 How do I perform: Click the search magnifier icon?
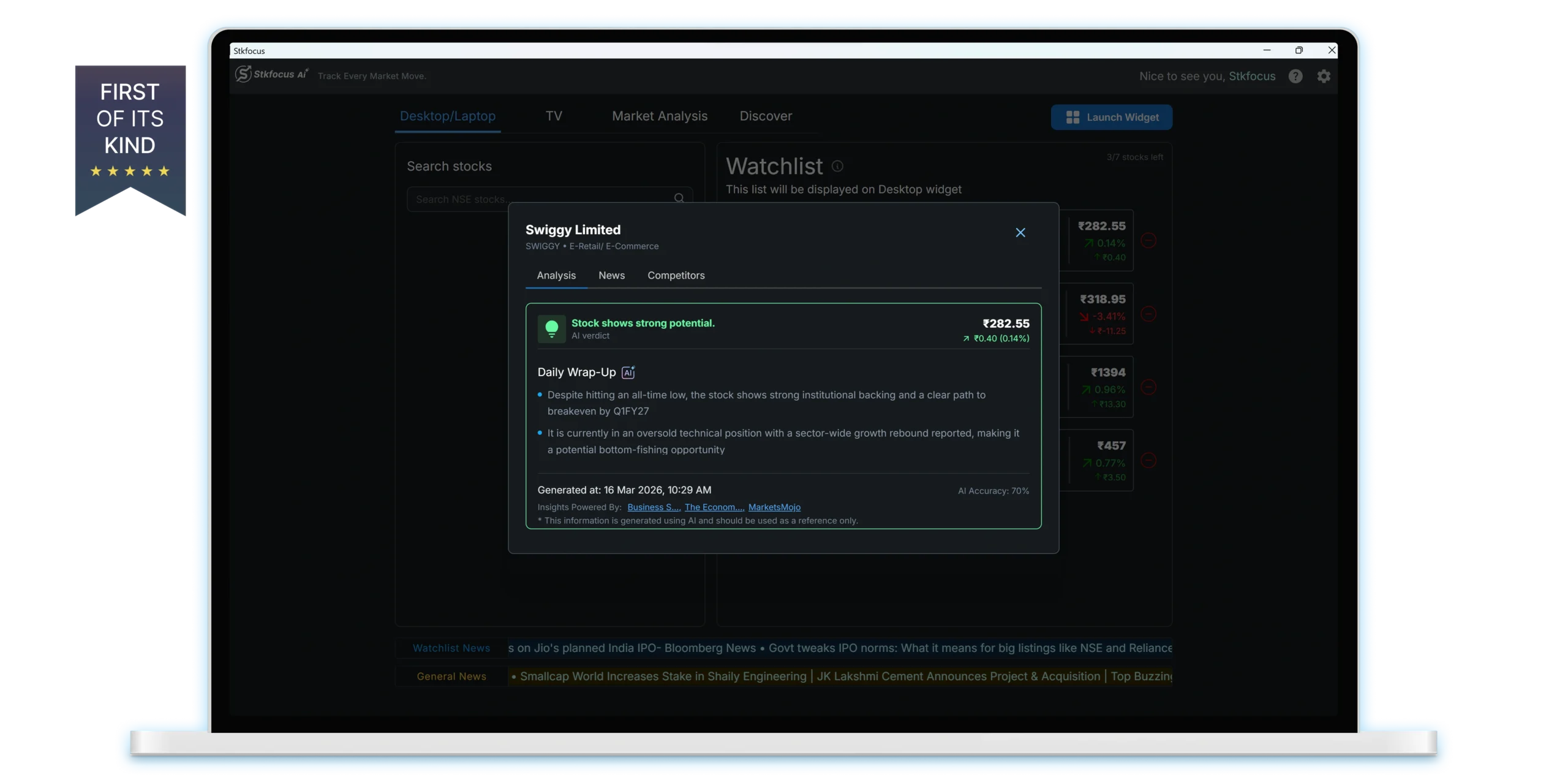tap(679, 199)
